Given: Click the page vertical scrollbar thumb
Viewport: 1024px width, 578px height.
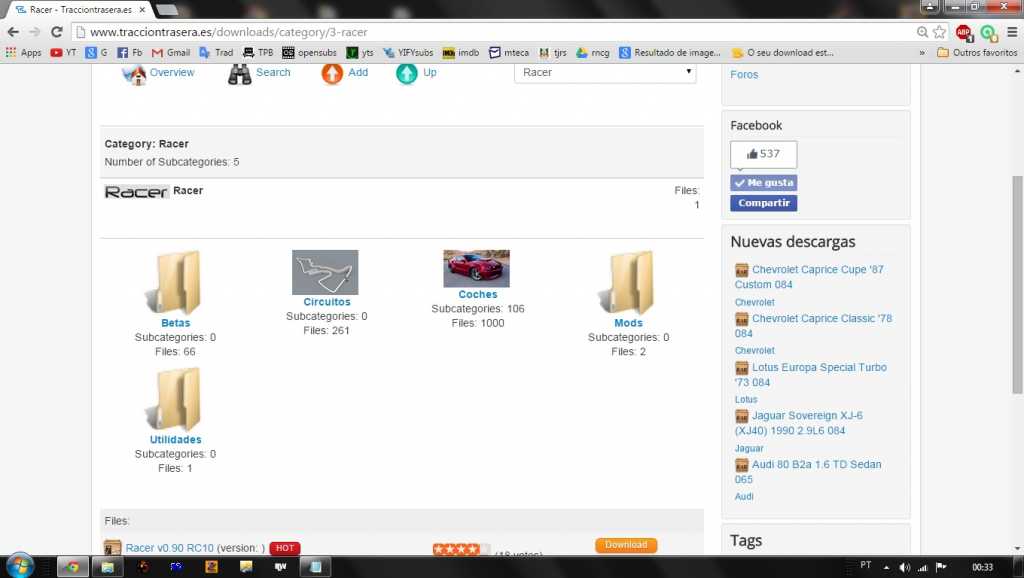Looking at the screenshot, I should coord(1017,284).
